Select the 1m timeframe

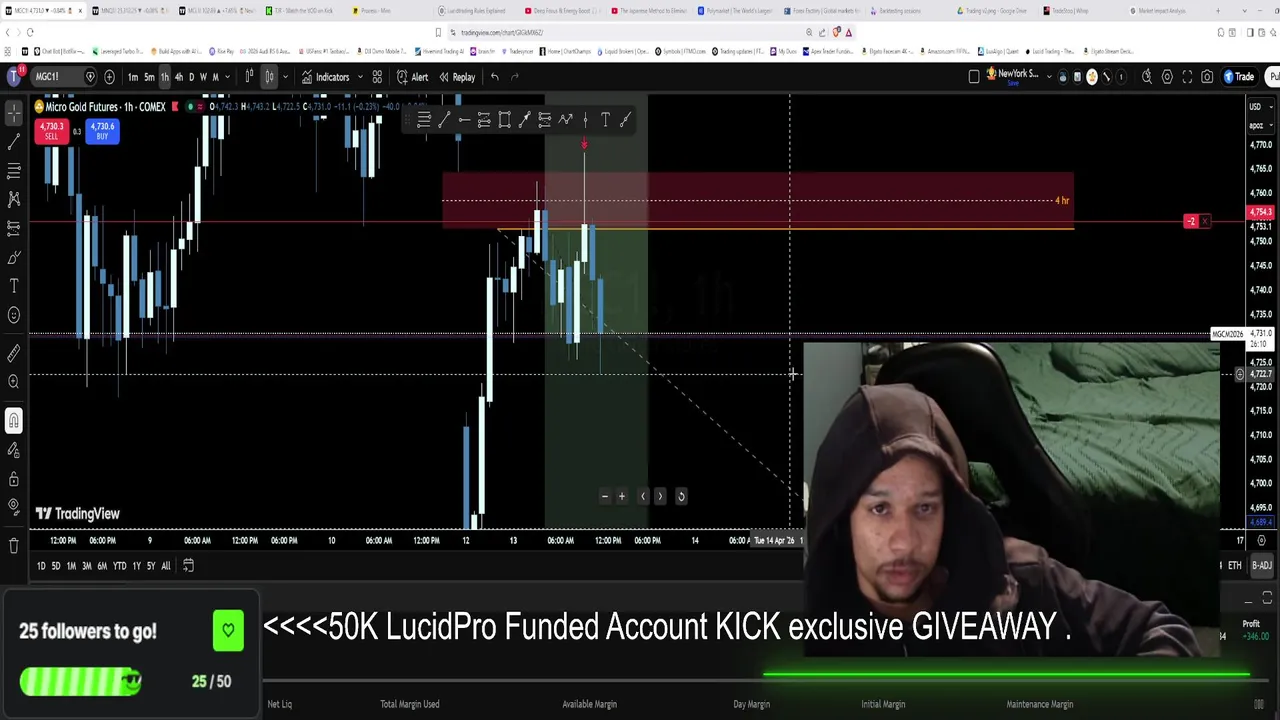coord(133,77)
